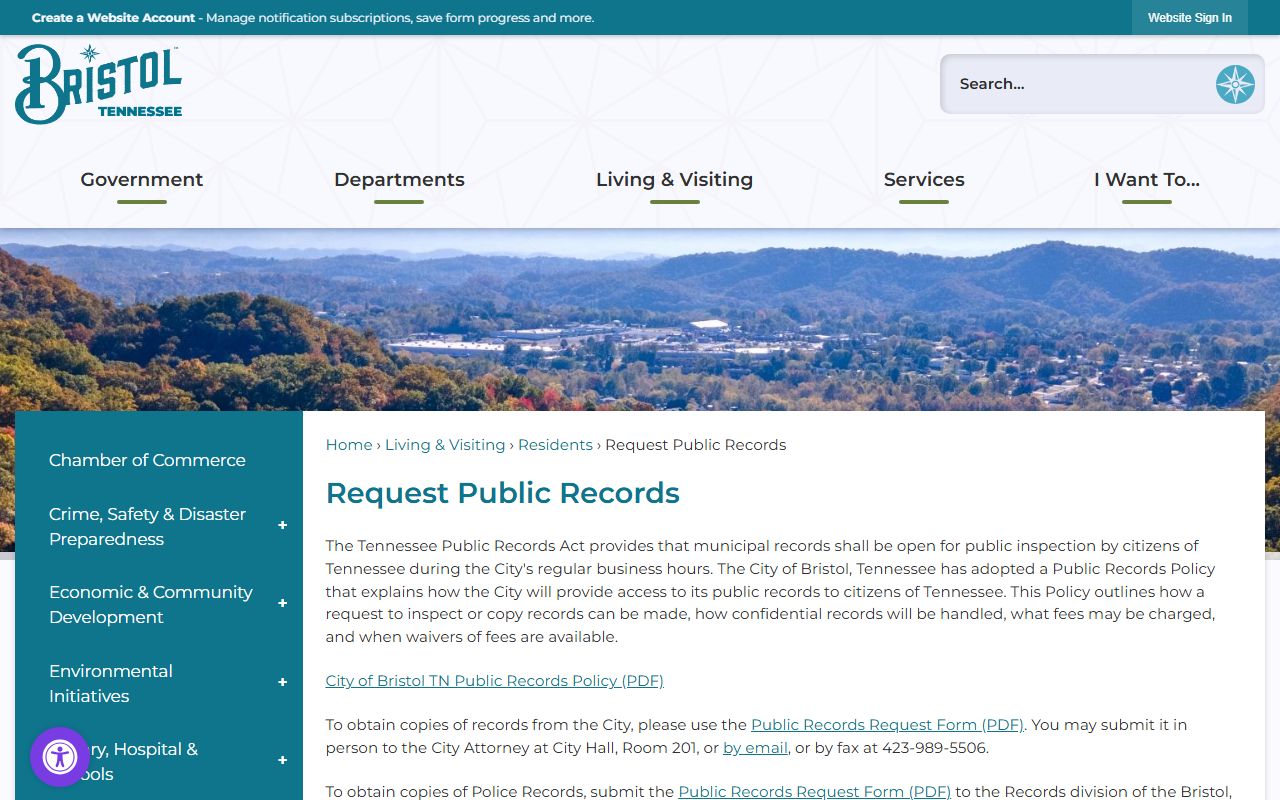Click the Request Public Records heading
Screen dimensions: 1280x800
[503, 493]
